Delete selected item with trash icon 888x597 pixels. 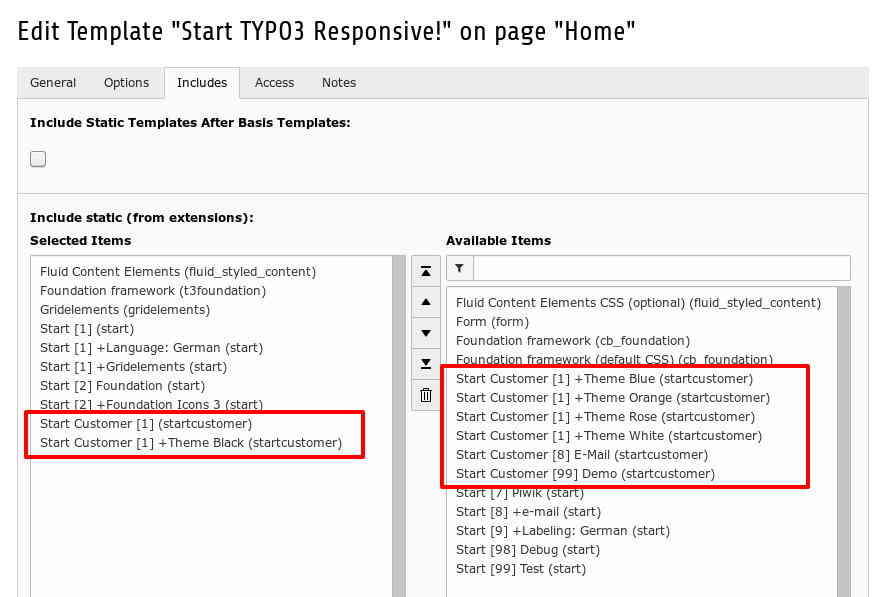tap(426, 395)
